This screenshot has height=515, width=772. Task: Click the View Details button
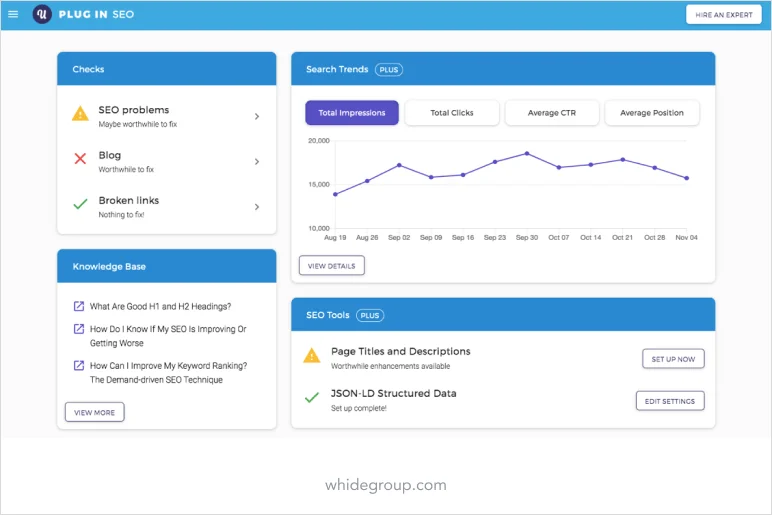click(332, 266)
